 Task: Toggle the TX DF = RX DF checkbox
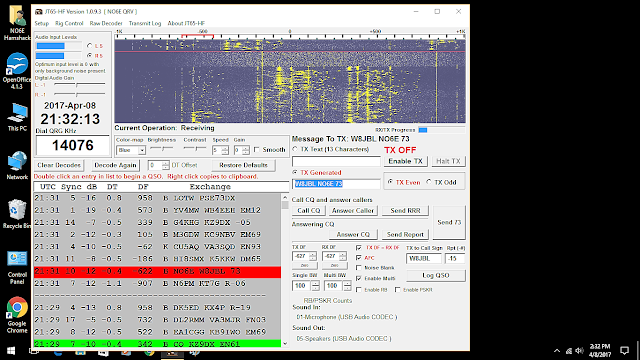pos(359,248)
